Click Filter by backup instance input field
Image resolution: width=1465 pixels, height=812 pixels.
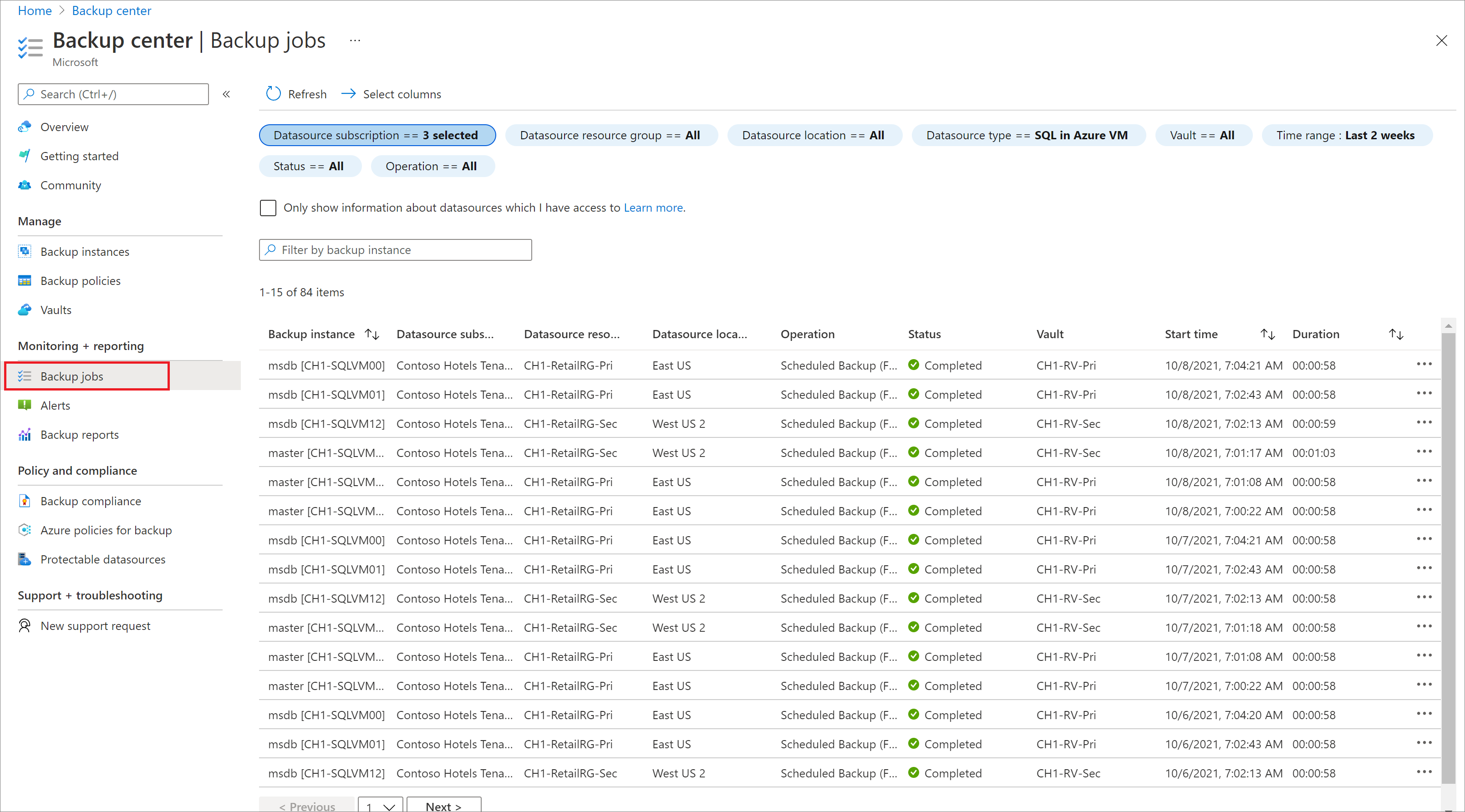(x=395, y=249)
